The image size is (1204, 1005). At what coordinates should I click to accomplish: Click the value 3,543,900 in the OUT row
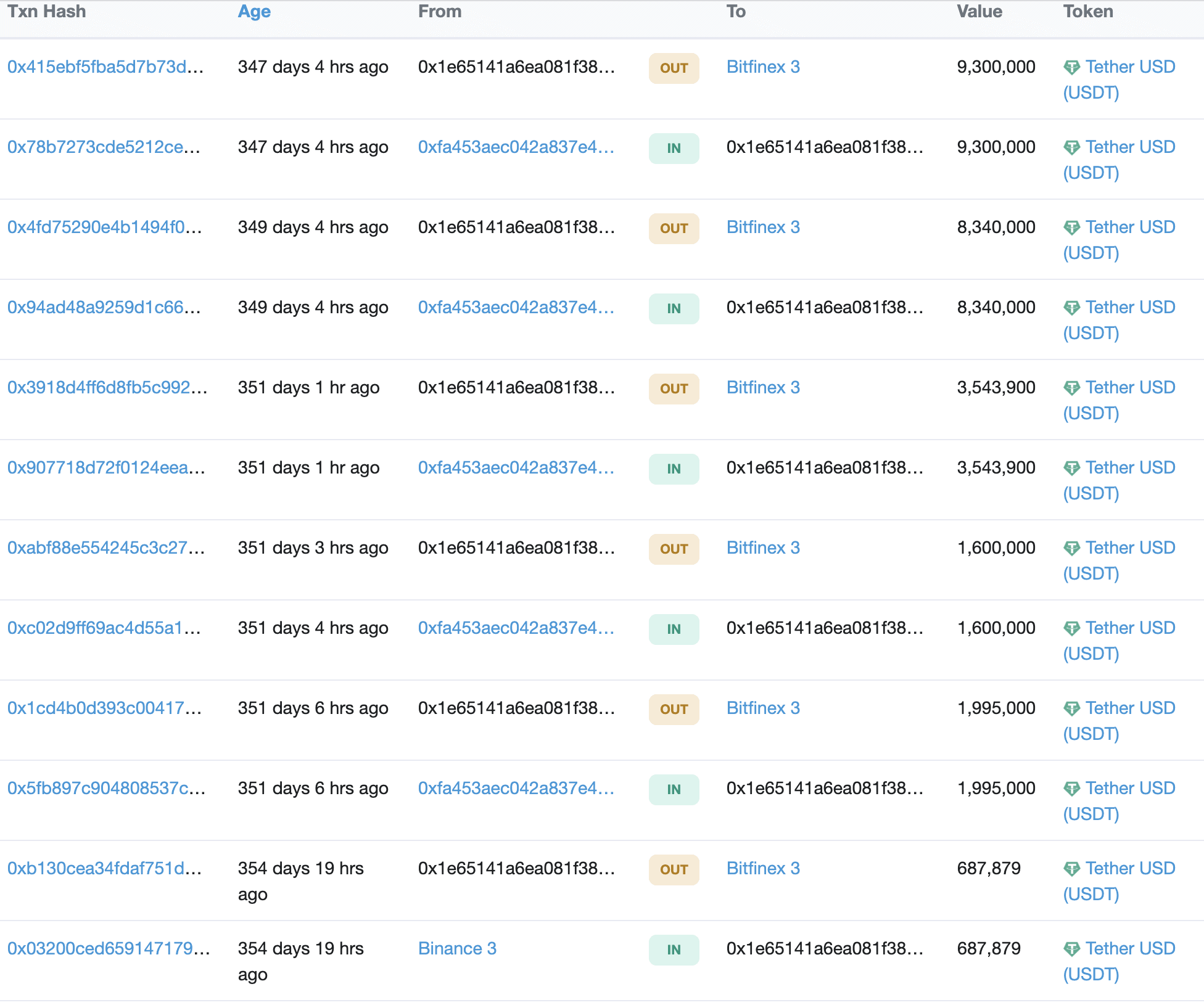pos(996,387)
